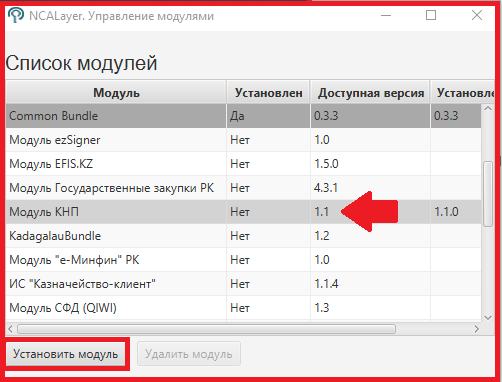
Task: Select Модуль Государственные закупки РК row
Action: pyautogui.click(x=243, y=188)
